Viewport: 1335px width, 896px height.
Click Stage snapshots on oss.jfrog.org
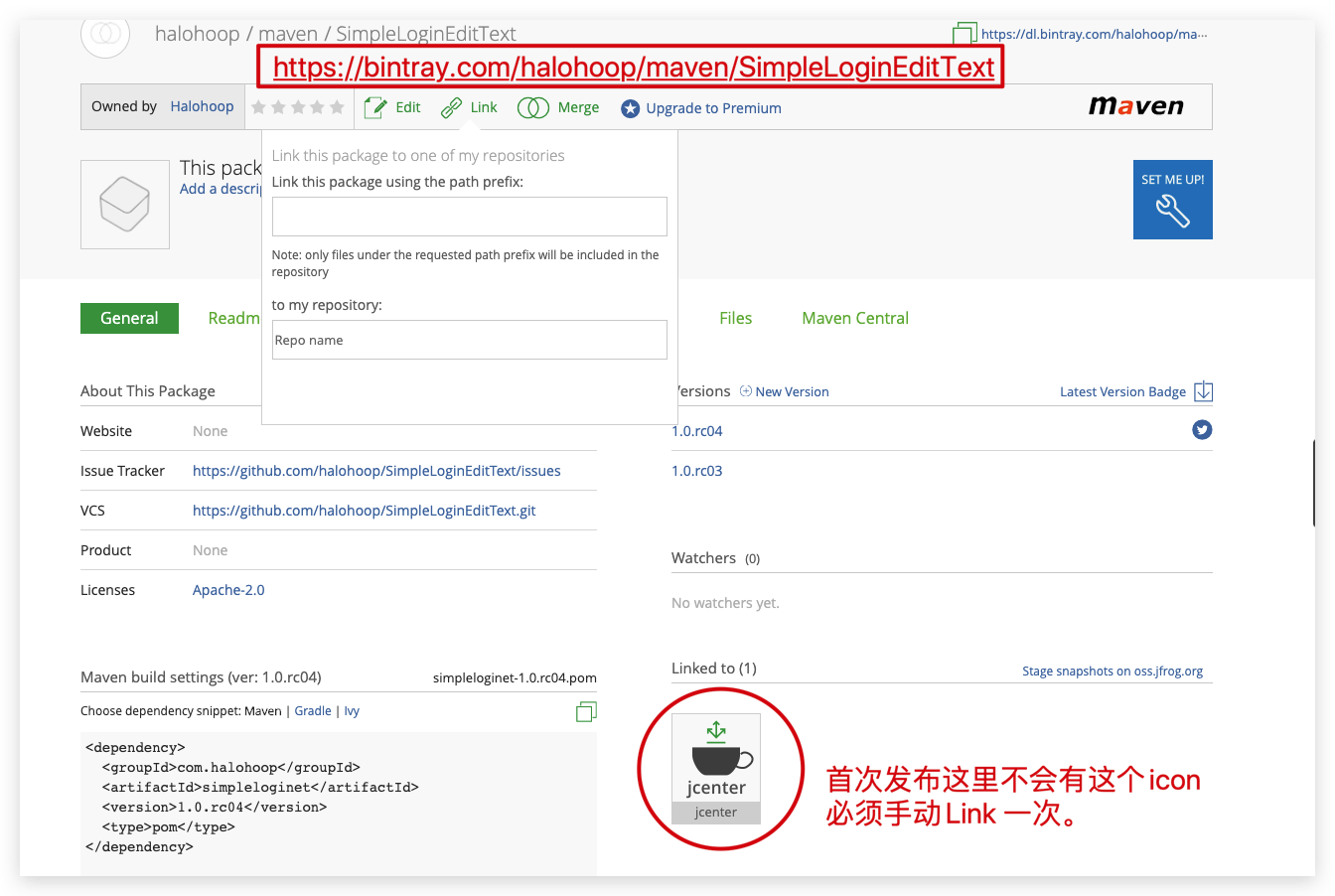tap(1112, 672)
